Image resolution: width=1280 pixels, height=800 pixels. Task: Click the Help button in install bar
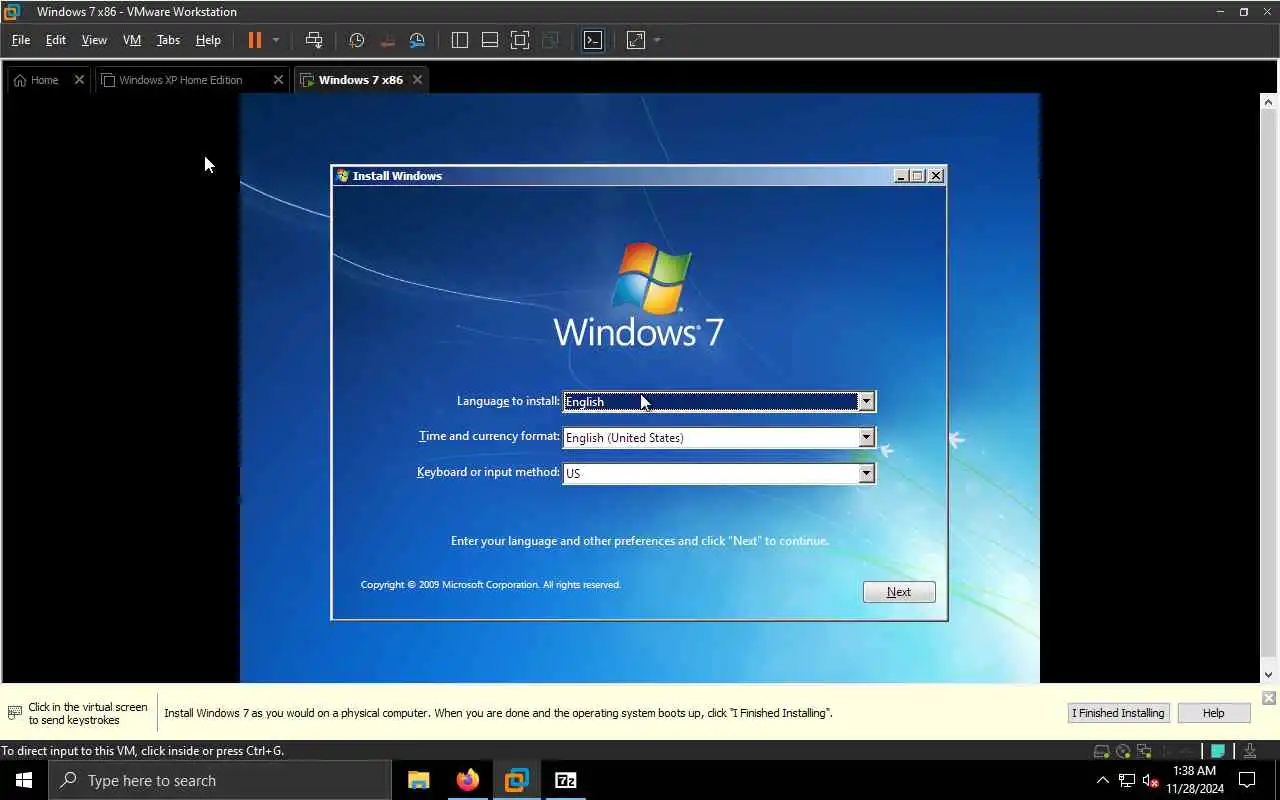[x=1213, y=713]
